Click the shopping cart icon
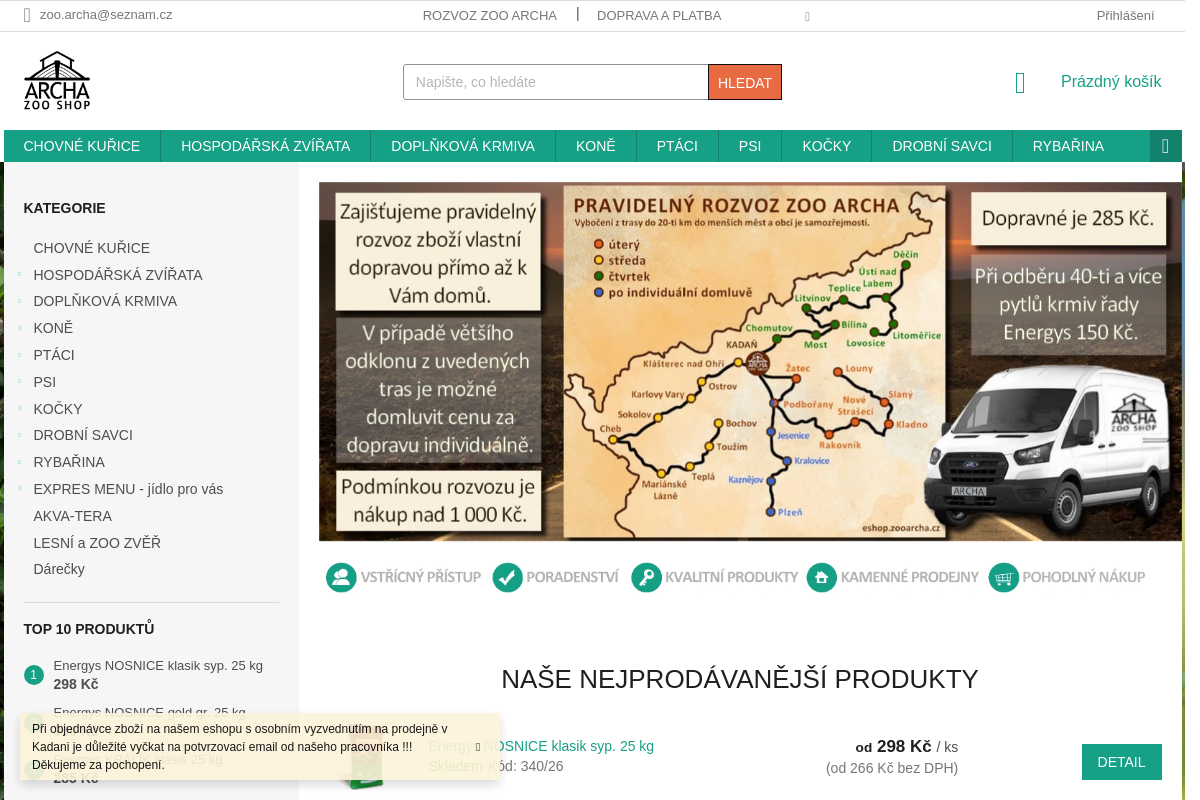 click(1020, 83)
